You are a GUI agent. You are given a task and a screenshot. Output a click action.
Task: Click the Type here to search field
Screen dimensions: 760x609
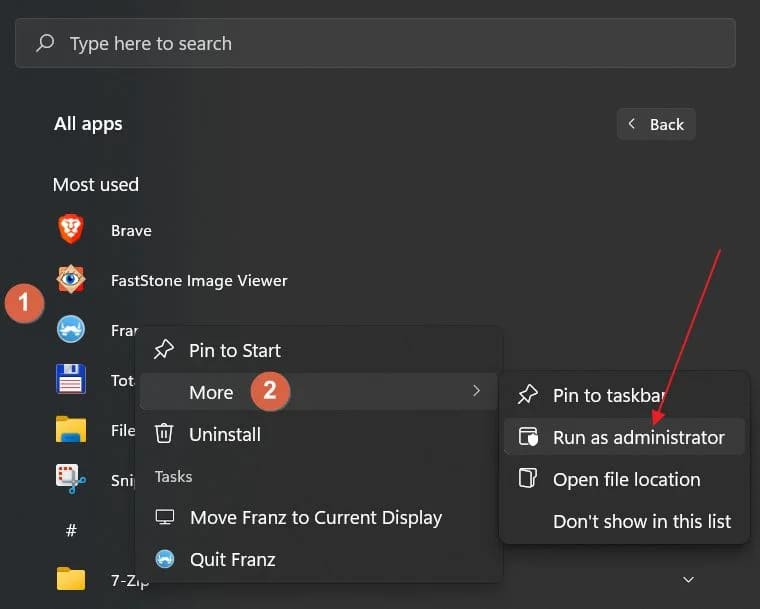pos(375,43)
